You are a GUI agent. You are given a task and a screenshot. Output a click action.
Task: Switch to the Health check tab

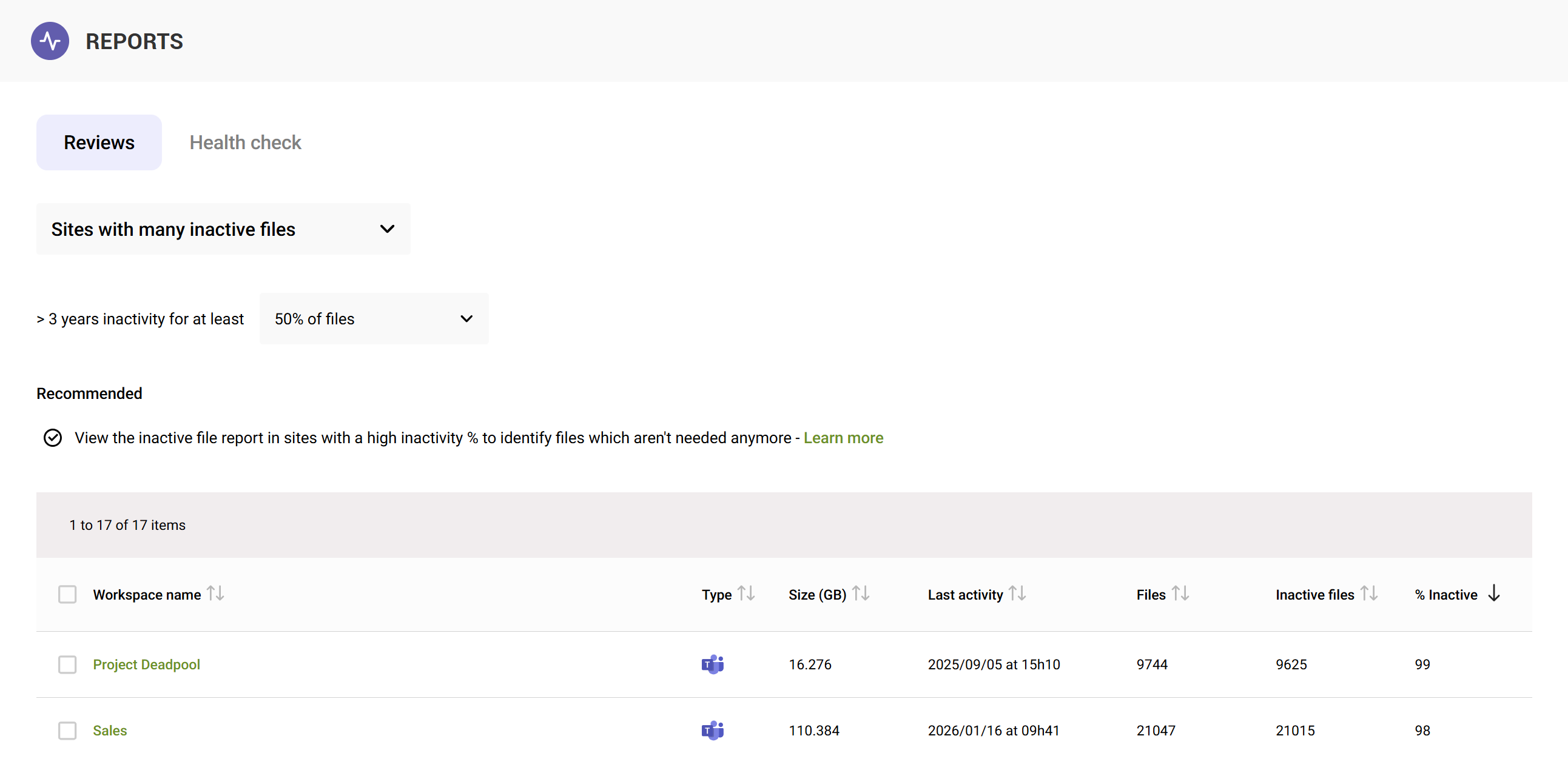tap(244, 142)
